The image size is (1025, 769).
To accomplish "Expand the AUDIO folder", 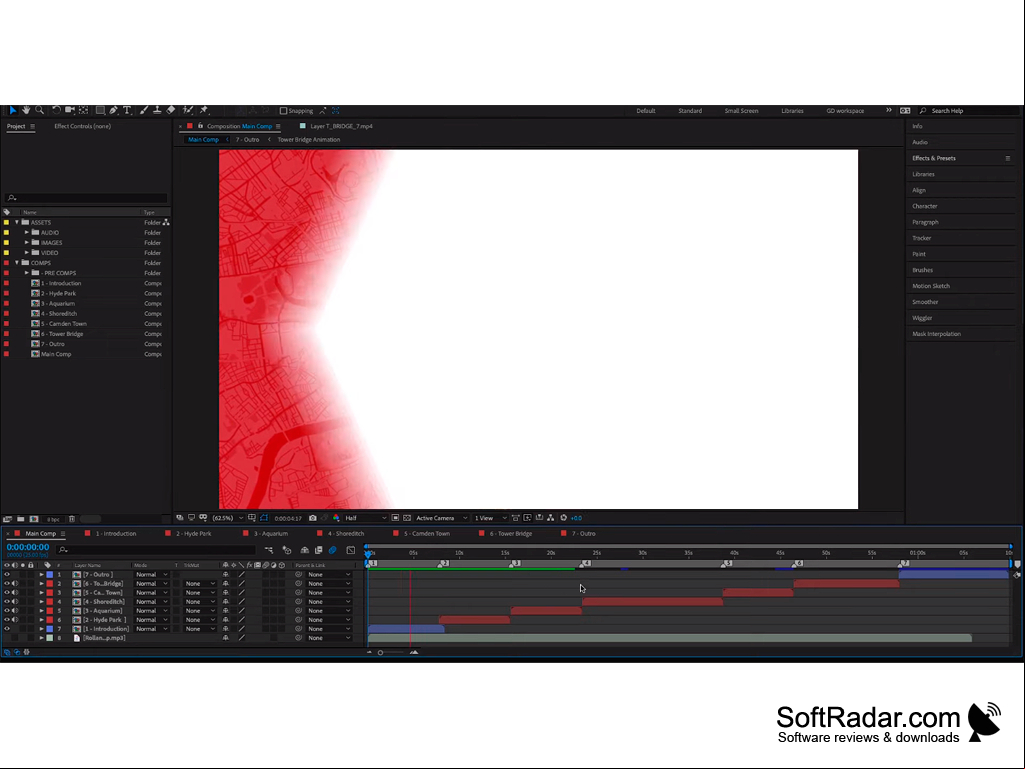I will coord(27,233).
